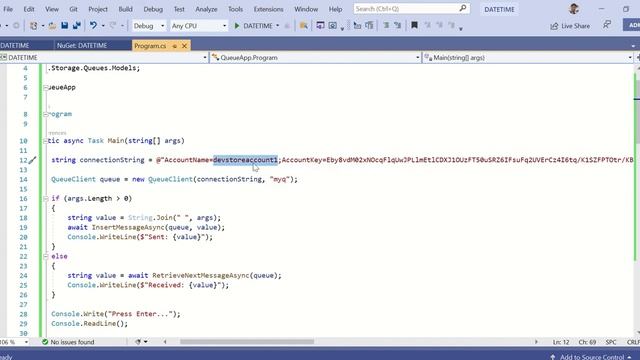Collapse the Main method at line 10
640x360 pixels.
(45, 141)
